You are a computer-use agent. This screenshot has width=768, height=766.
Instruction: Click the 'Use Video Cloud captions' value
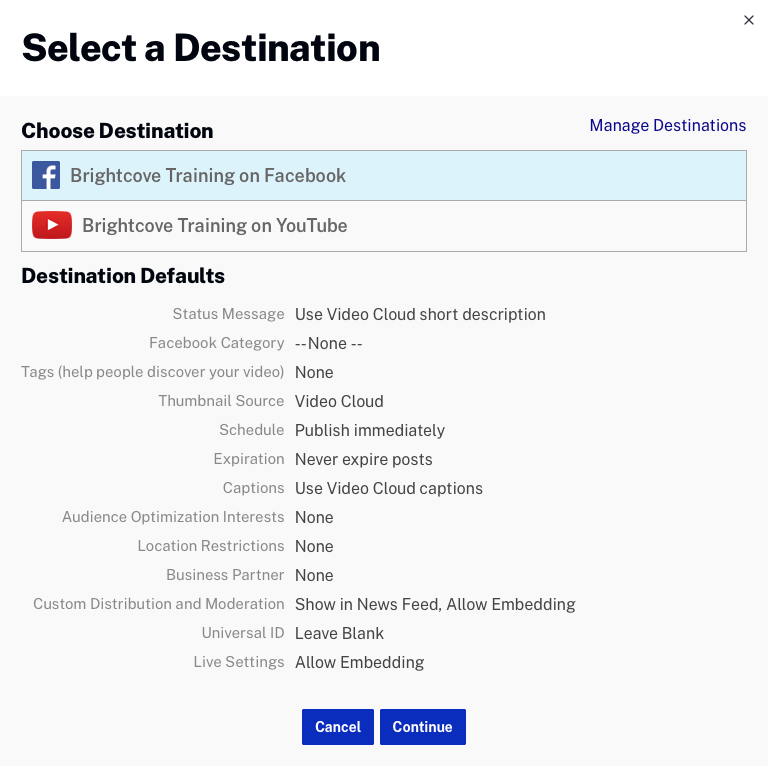[389, 488]
